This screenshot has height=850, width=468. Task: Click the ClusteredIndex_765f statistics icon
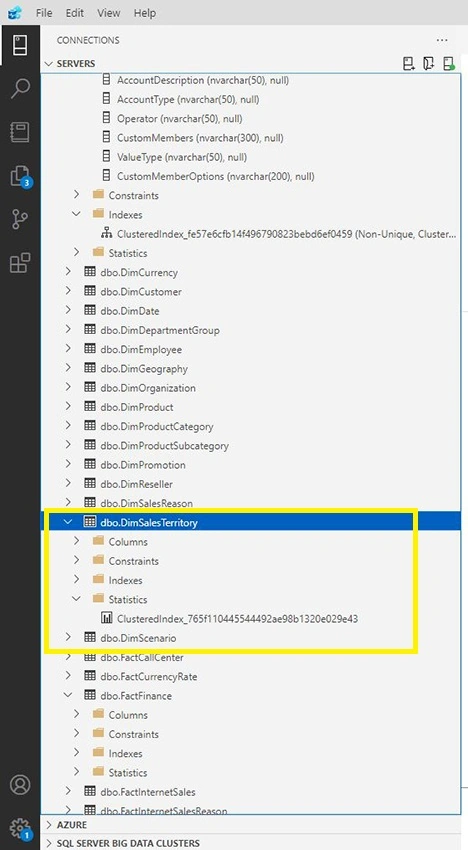coord(107,619)
